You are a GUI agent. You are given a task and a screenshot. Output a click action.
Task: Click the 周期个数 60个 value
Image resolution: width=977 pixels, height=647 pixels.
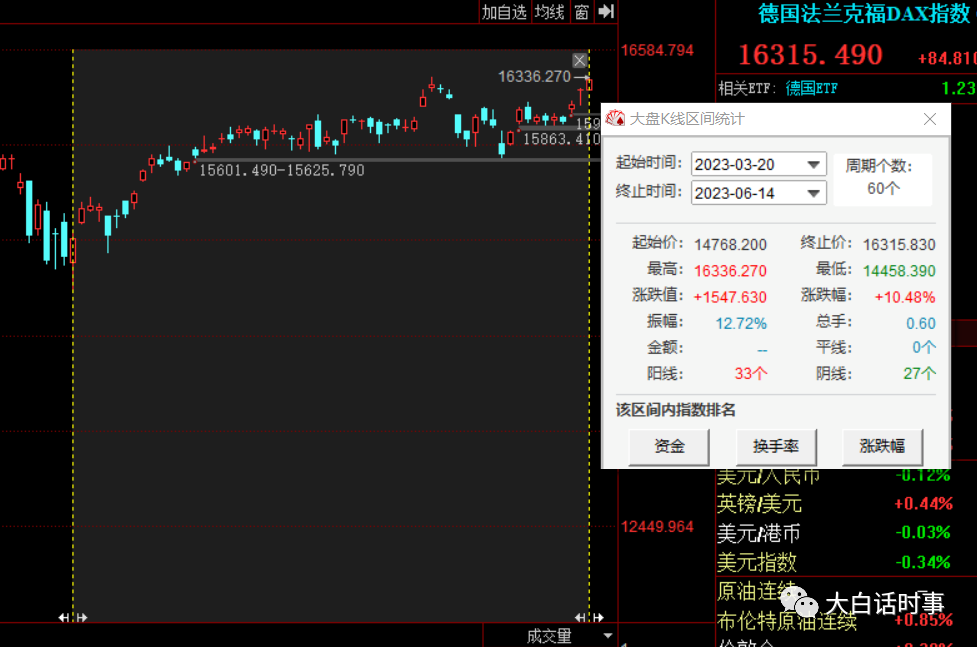click(x=883, y=188)
